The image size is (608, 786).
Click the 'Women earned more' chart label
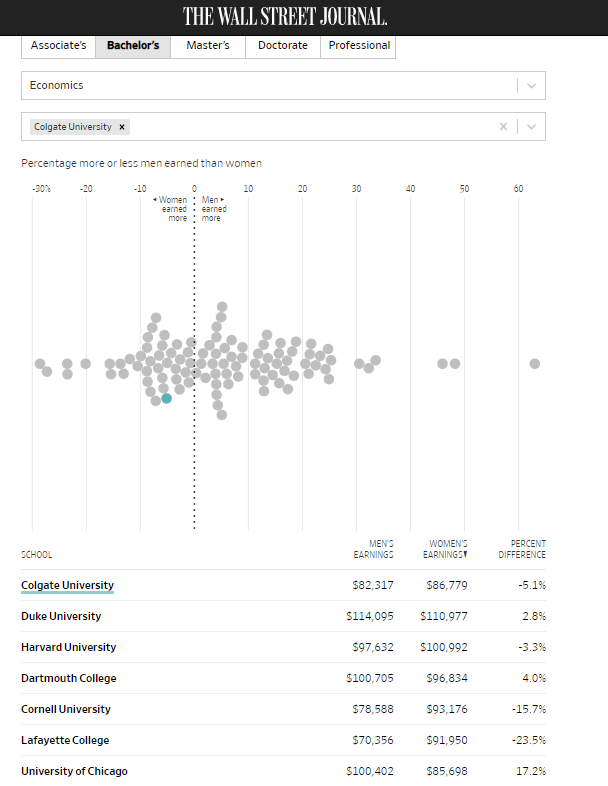coord(170,209)
